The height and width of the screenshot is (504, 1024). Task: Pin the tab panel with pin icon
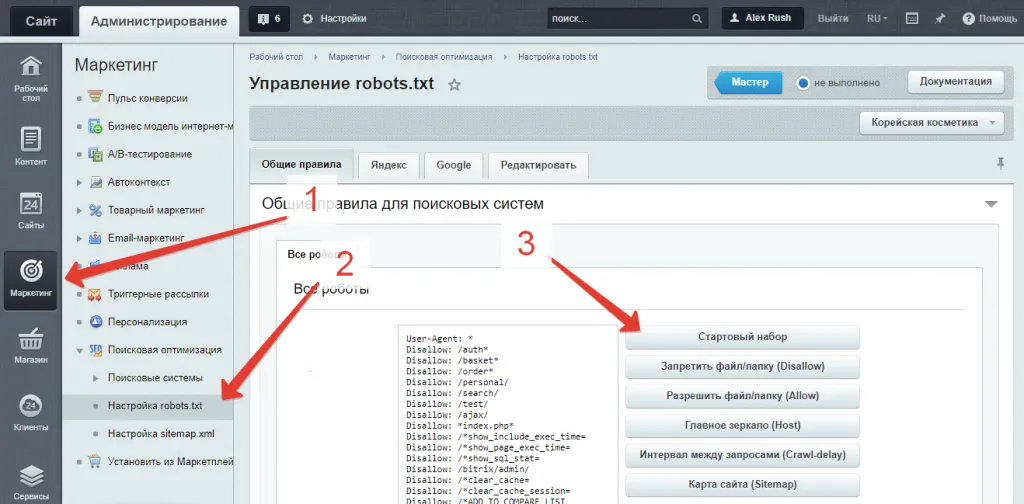coord(1000,163)
